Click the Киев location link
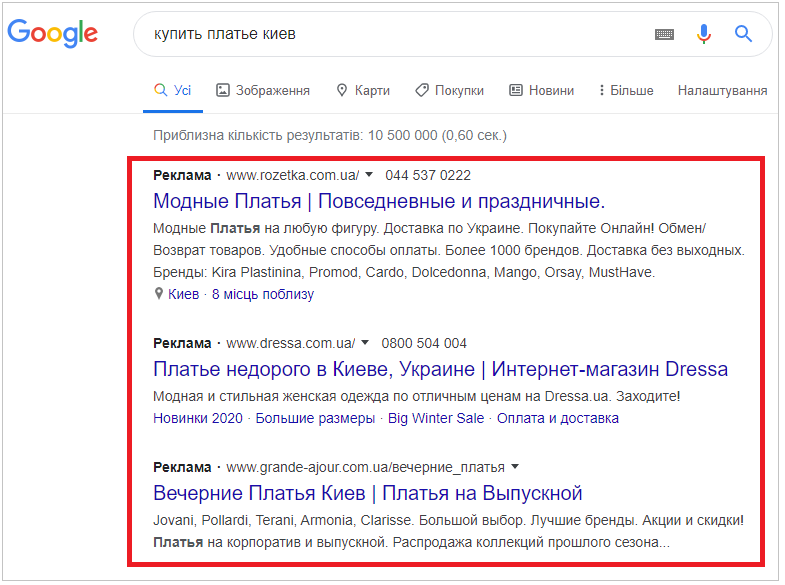 [183, 294]
